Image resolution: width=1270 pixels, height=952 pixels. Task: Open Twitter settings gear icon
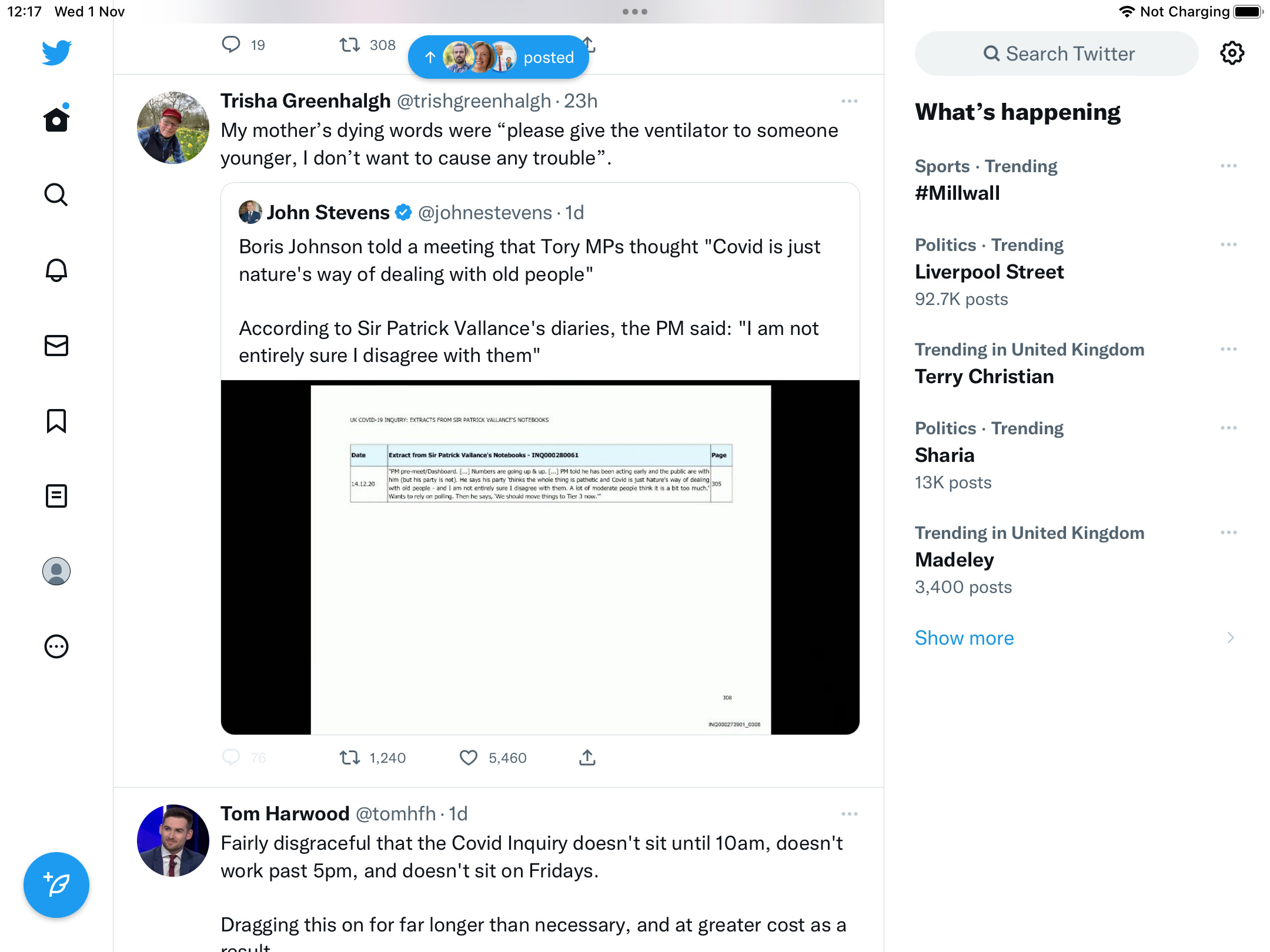point(1232,53)
